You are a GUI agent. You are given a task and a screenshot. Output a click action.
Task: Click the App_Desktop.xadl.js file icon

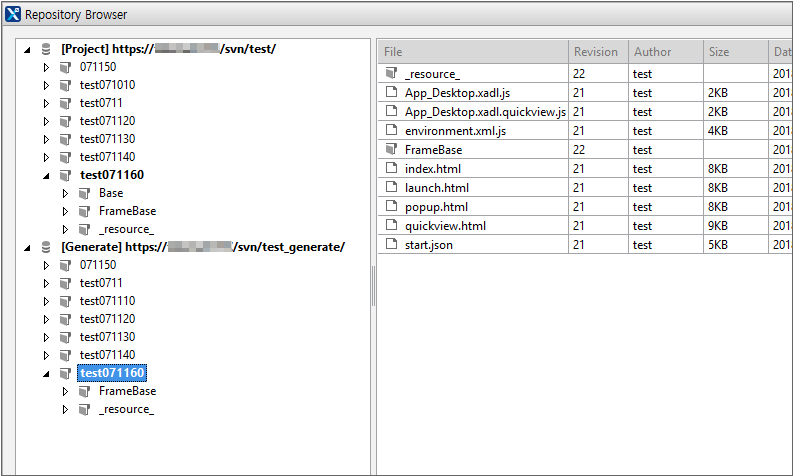point(392,92)
